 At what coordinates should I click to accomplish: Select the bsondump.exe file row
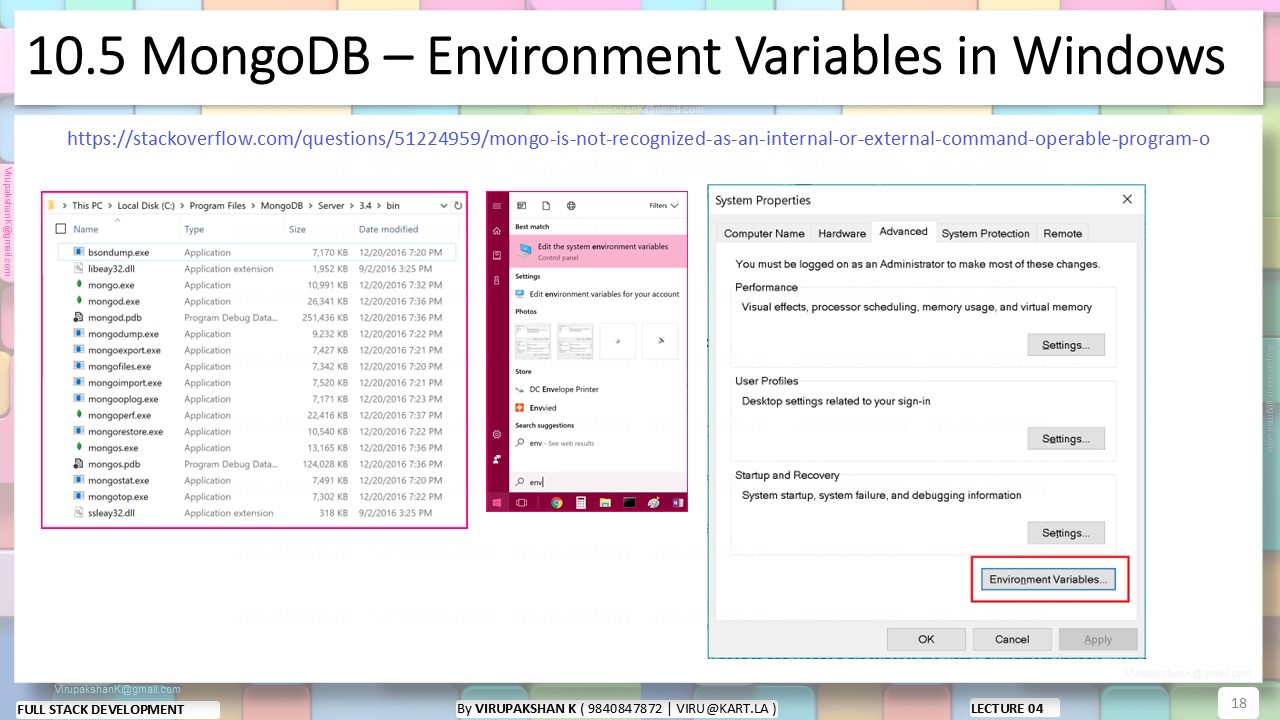click(258, 253)
